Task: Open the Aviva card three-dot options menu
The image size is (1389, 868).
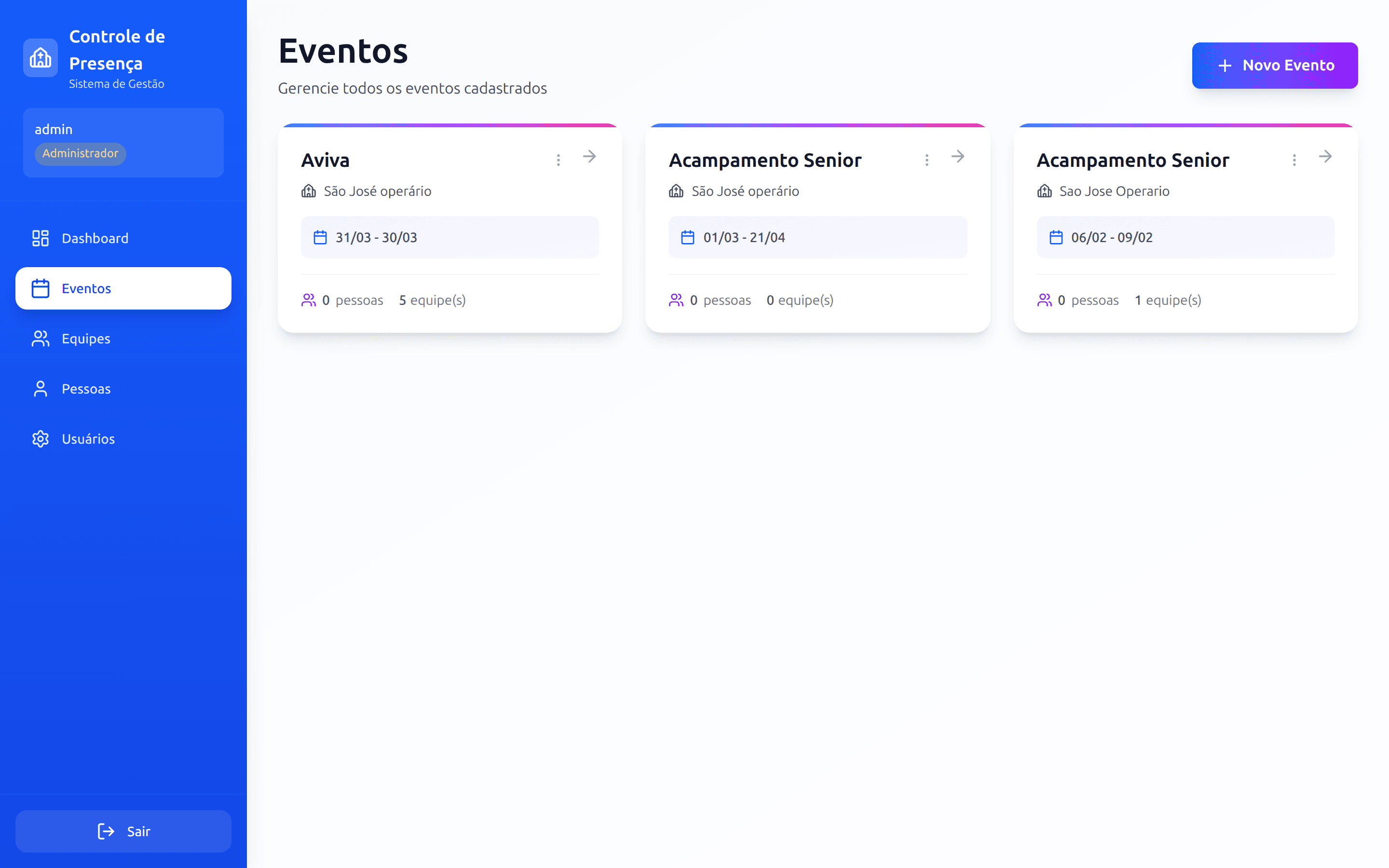Action: click(x=558, y=160)
